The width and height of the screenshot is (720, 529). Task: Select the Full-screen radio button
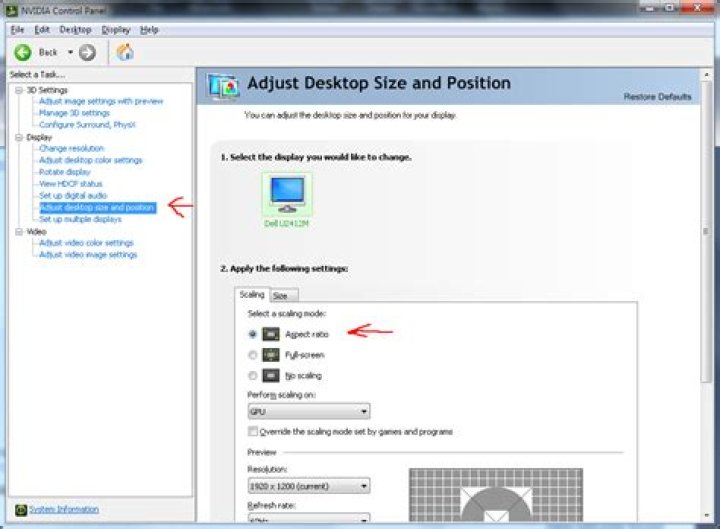click(252, 355)
